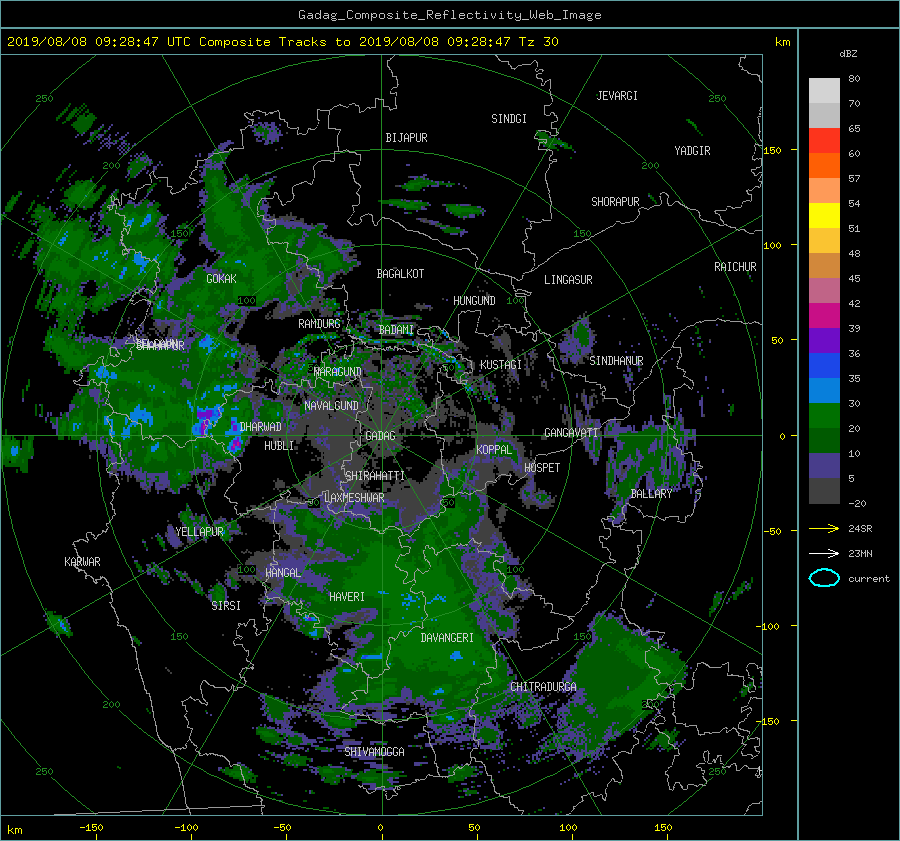
Task: Click the CHITRADURGA city label
Action: click(543, 687)
